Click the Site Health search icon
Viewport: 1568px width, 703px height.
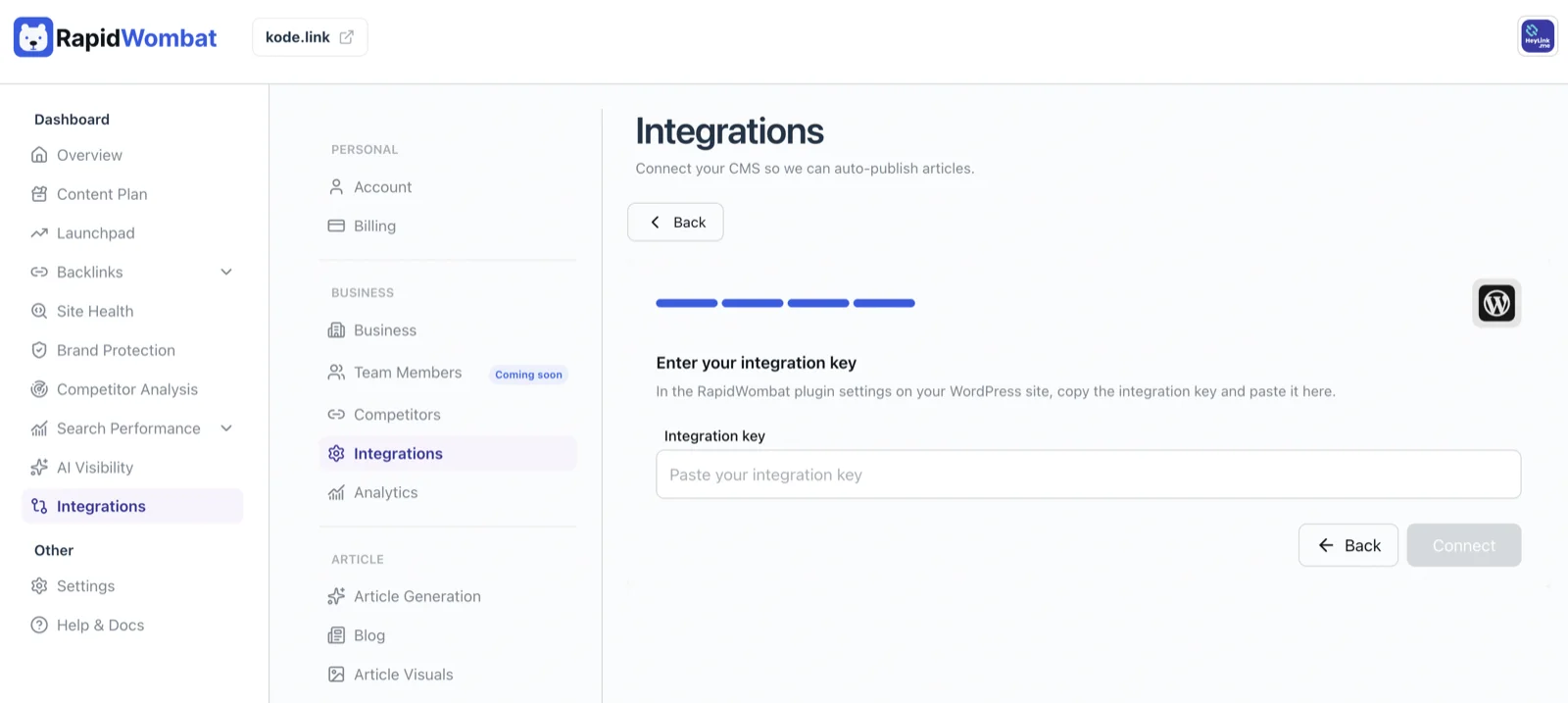(39, 311)
